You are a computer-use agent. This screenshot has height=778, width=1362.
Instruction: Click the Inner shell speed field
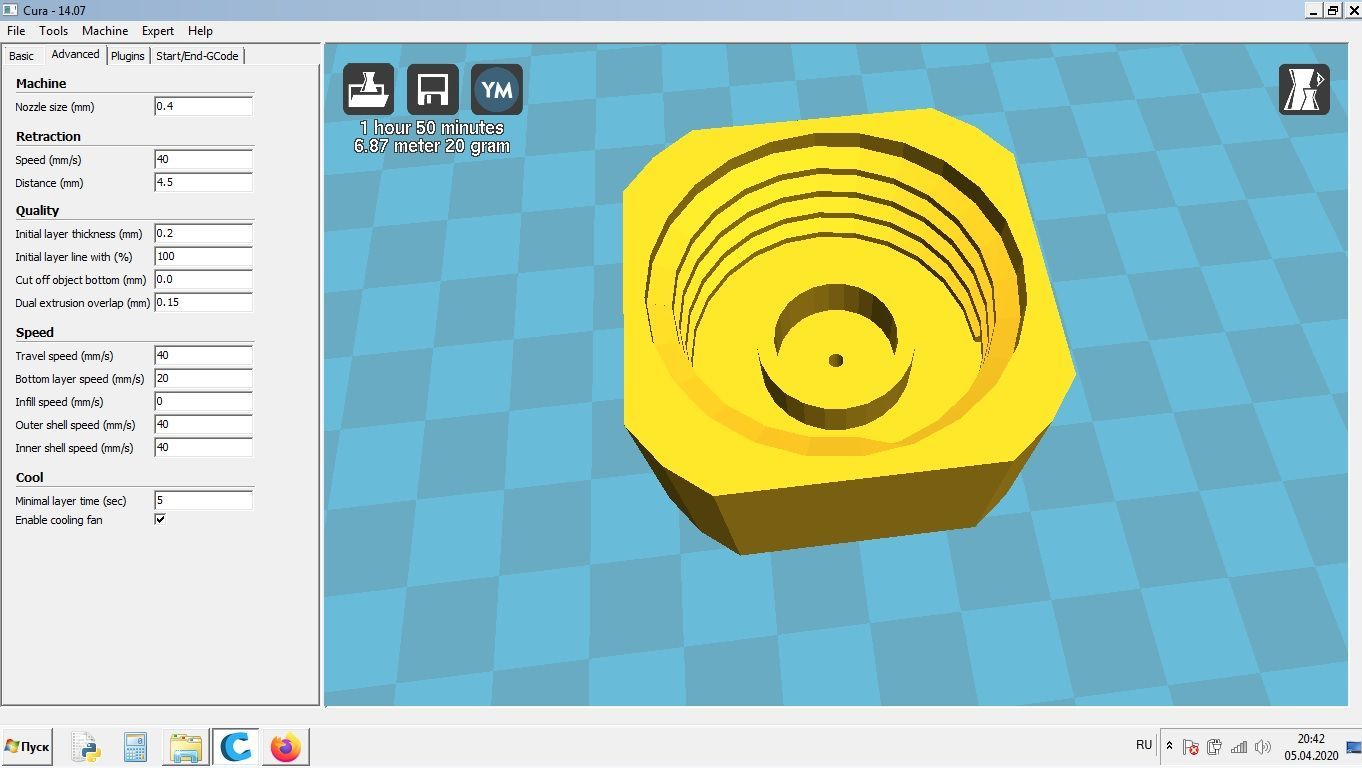[x=203, y=447]
